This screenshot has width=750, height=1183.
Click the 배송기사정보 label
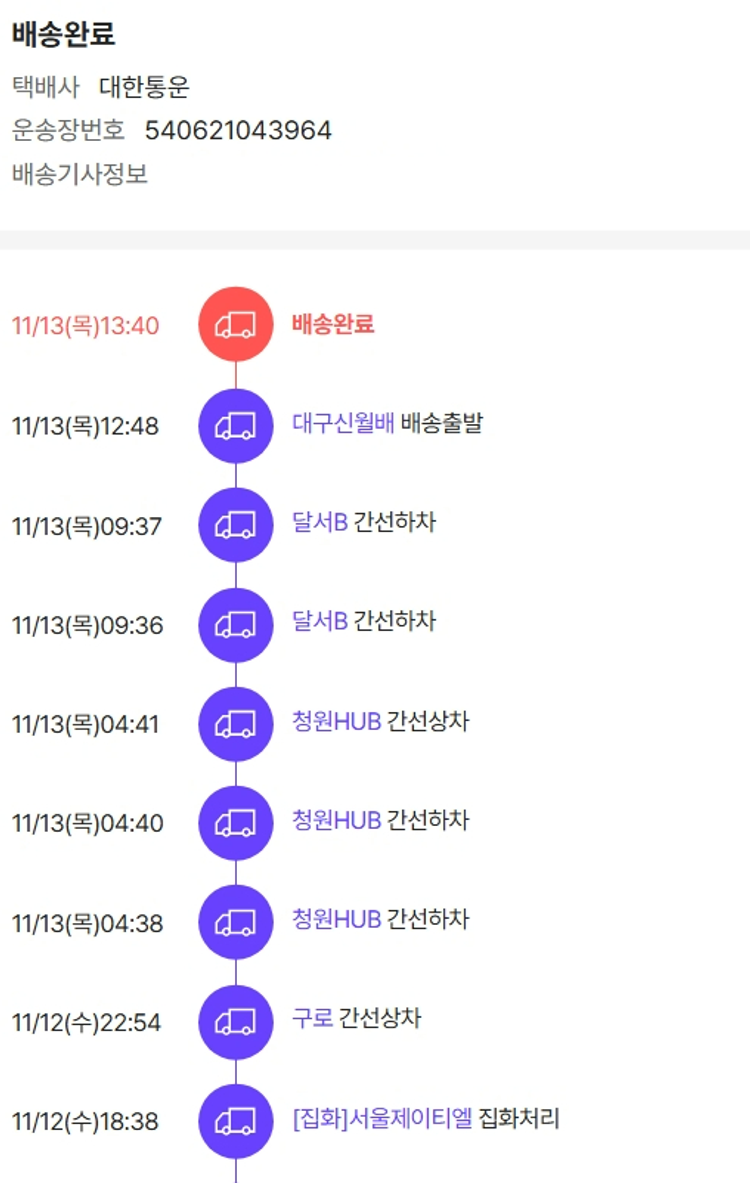click(80, 174)
